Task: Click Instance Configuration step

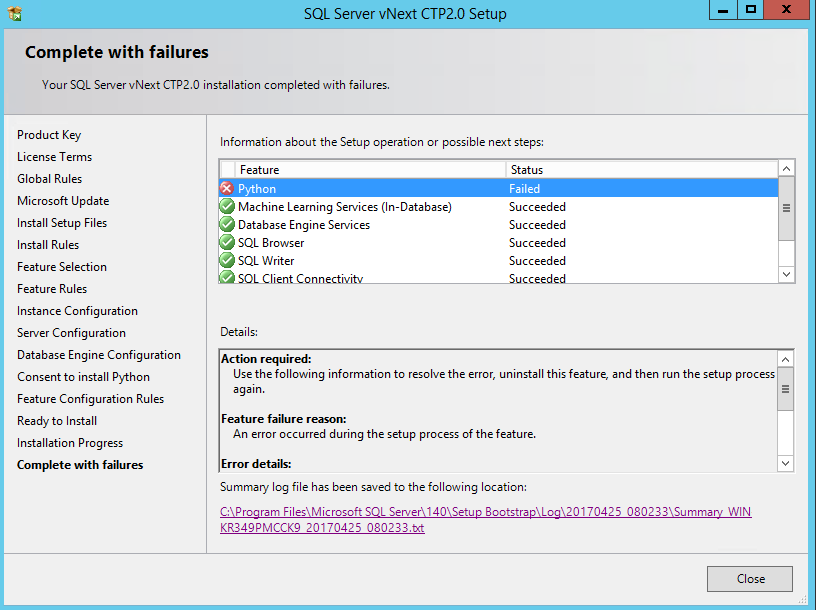Action: 77,311
